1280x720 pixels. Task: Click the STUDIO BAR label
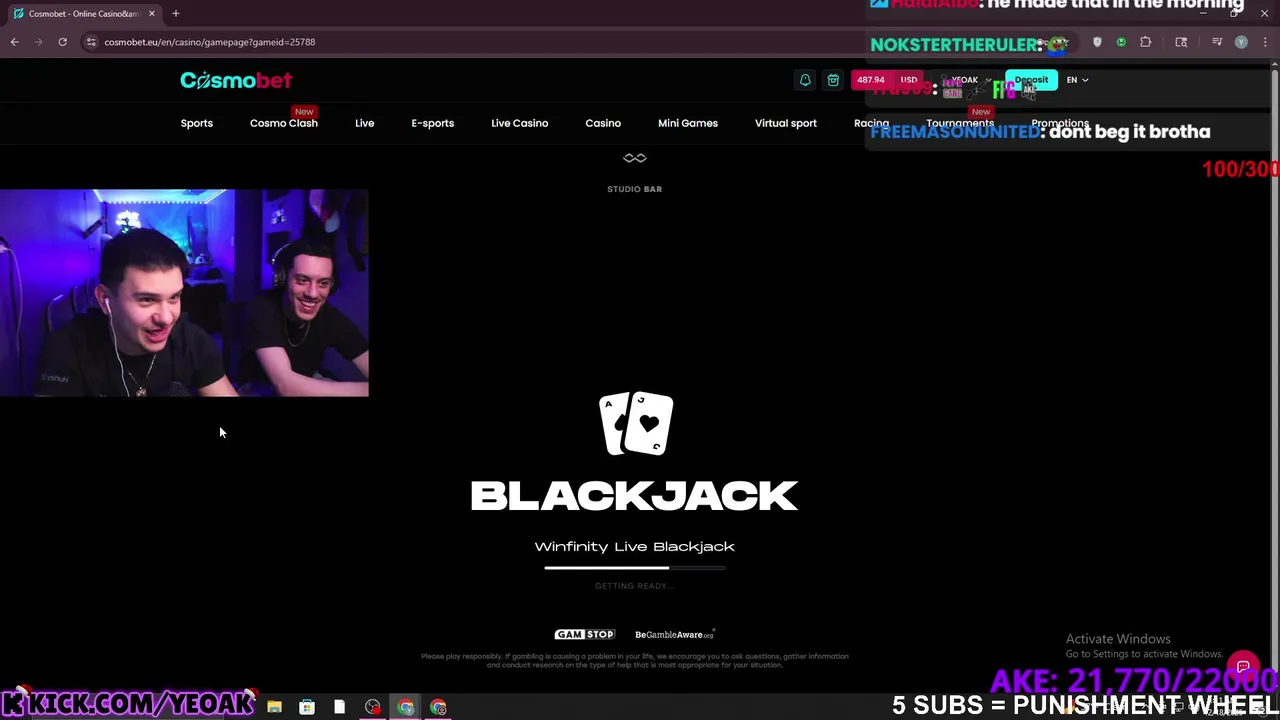tap(634, 189)
